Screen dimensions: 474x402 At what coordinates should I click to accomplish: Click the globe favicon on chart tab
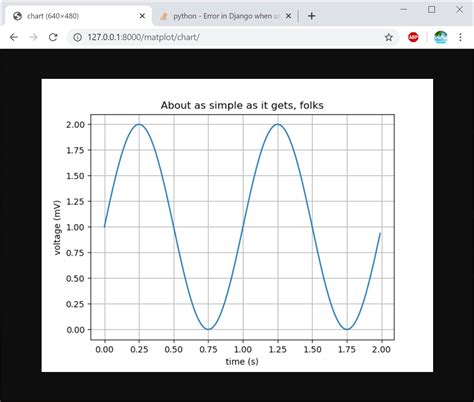click(x=17, y=16)
